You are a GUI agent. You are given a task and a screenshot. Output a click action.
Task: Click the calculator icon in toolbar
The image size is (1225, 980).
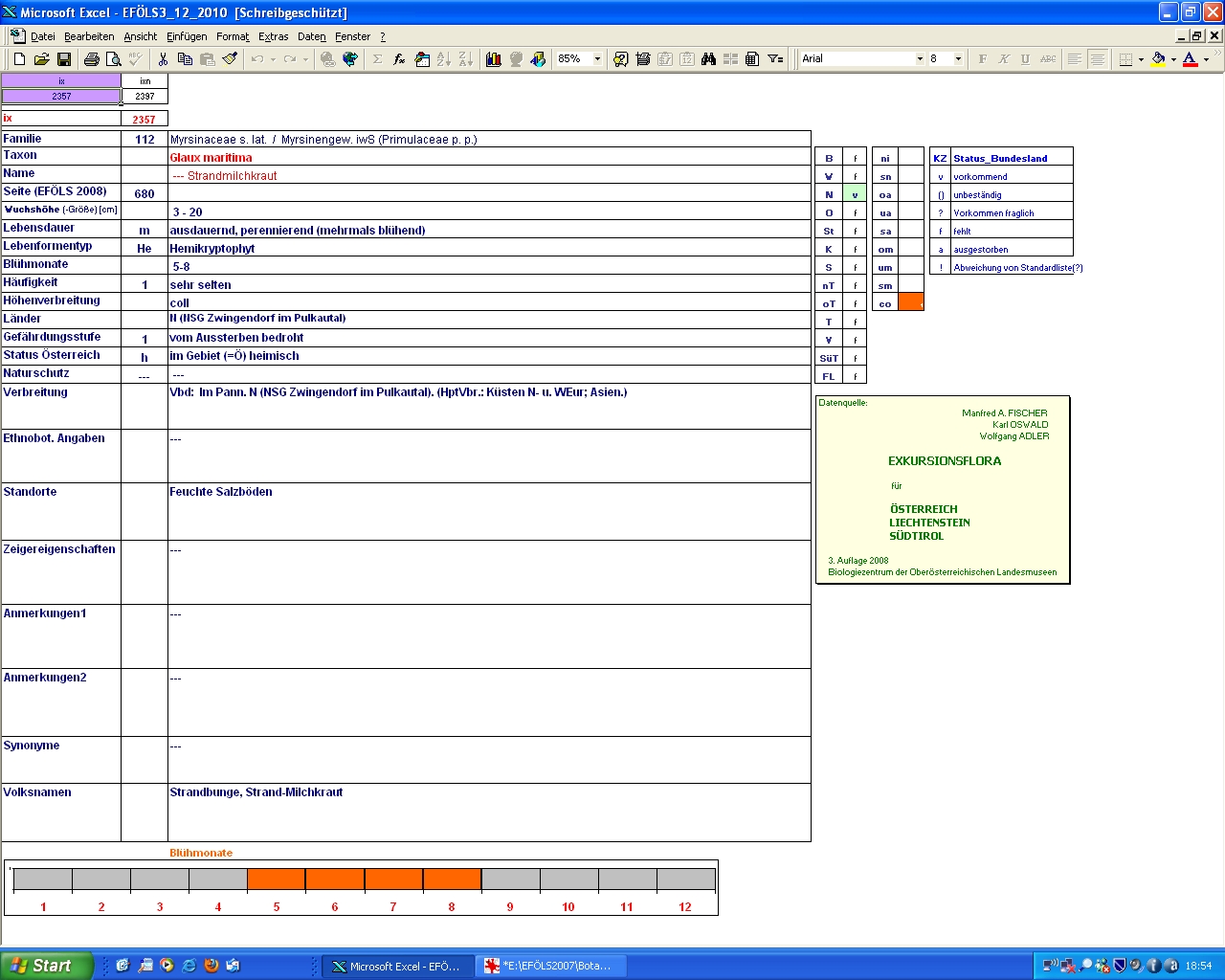click(x=752, y=59)
